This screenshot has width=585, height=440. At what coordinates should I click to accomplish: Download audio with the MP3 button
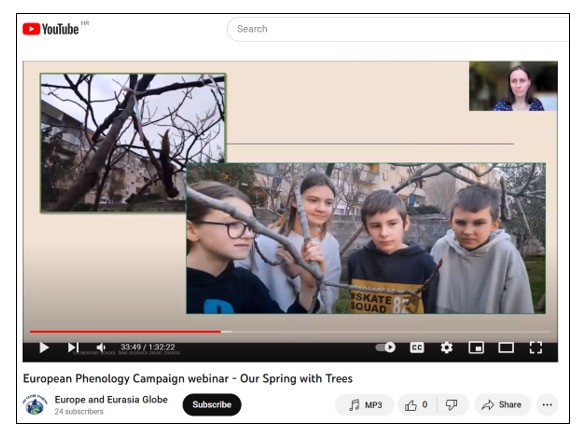coord(365,405)
